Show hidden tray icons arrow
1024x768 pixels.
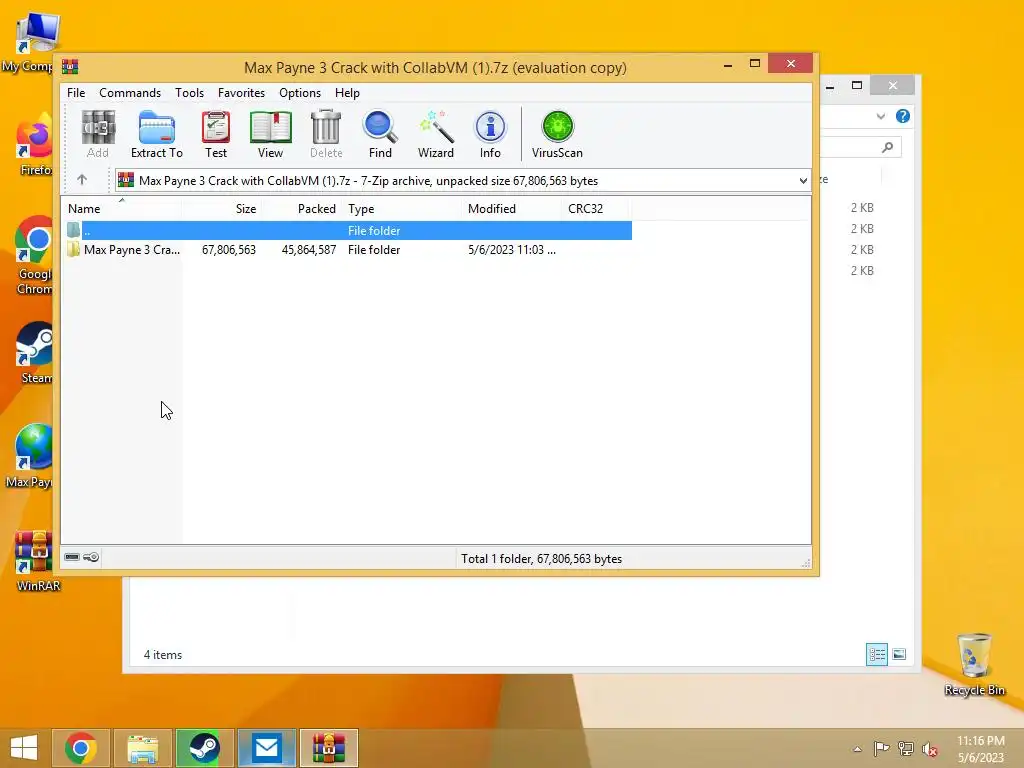[857, 748]
